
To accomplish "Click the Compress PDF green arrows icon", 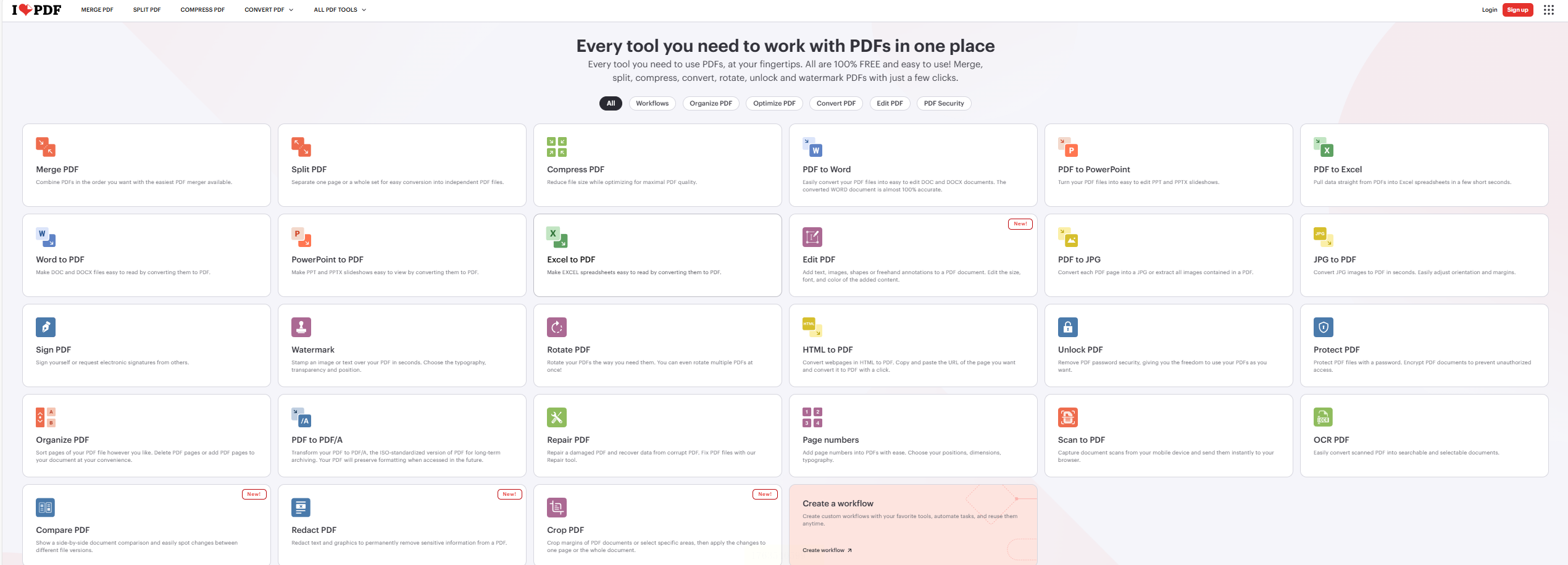I will click(556, 147).
